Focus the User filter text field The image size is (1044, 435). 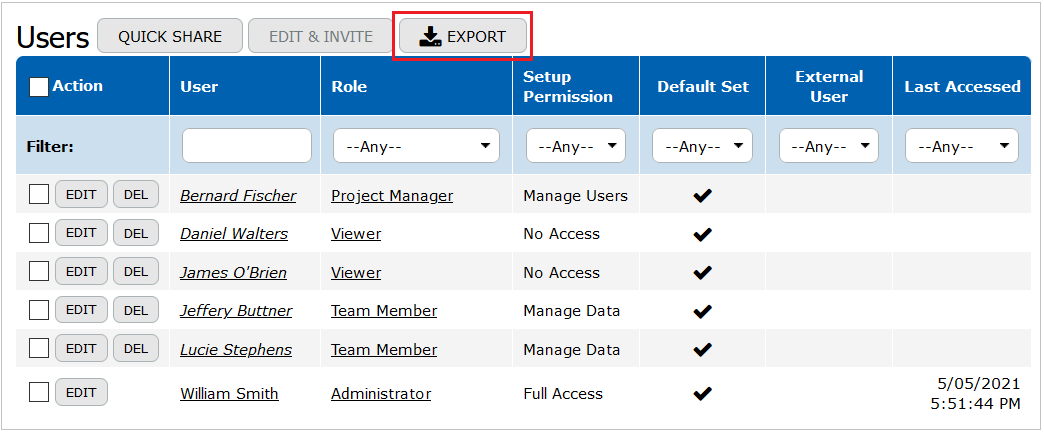247,146
